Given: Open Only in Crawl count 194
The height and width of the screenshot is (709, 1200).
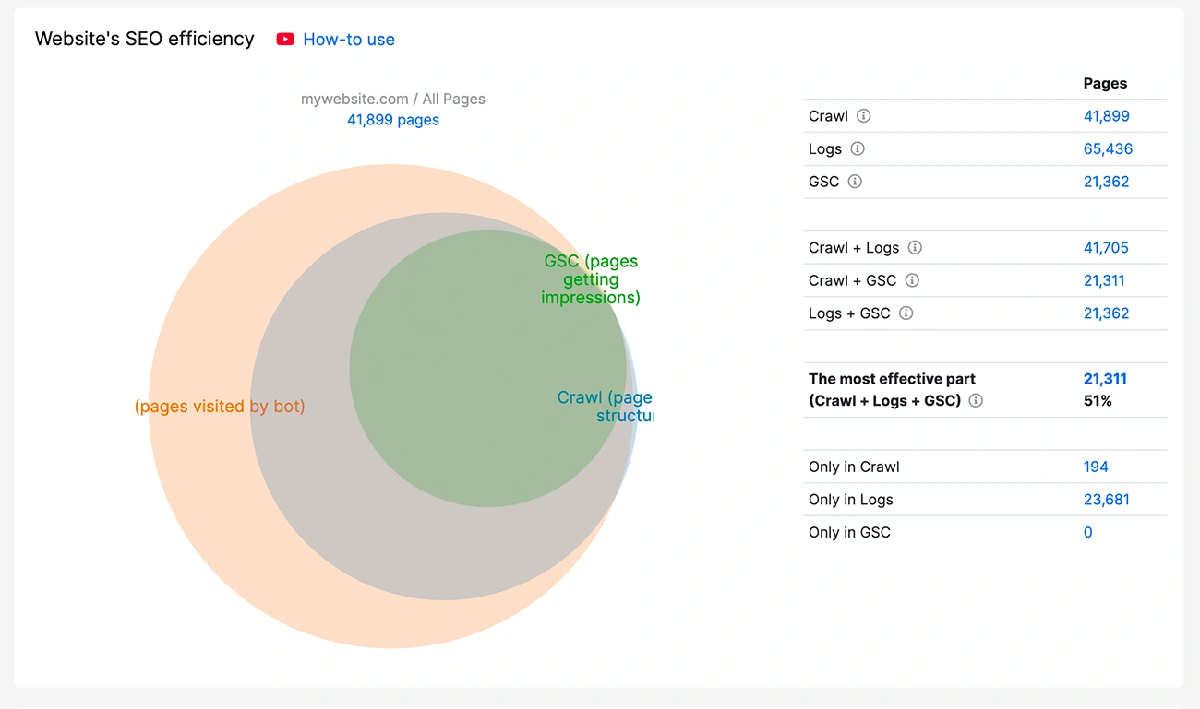Looking at the screenshot, I should click(1096, 467).
